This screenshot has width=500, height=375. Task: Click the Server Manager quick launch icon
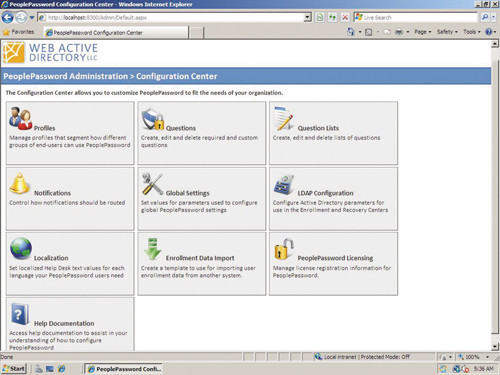pyautogui.click(x=39, y=369)
